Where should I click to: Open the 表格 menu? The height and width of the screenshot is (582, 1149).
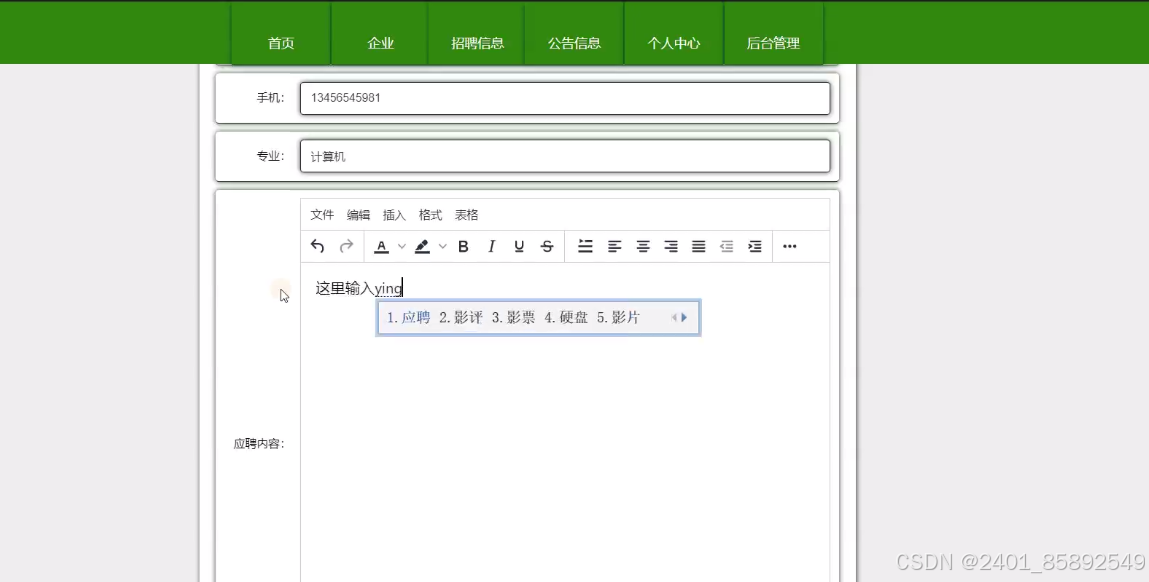pyautogui.click(x=466, y=215)
